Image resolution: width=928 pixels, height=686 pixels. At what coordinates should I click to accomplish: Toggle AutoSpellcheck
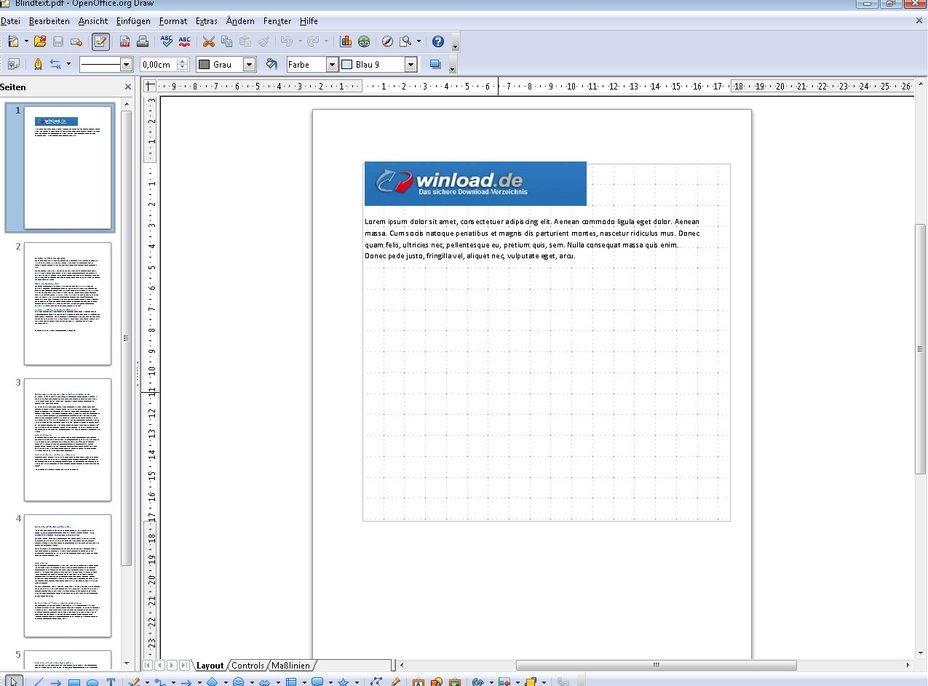[185, 41]
